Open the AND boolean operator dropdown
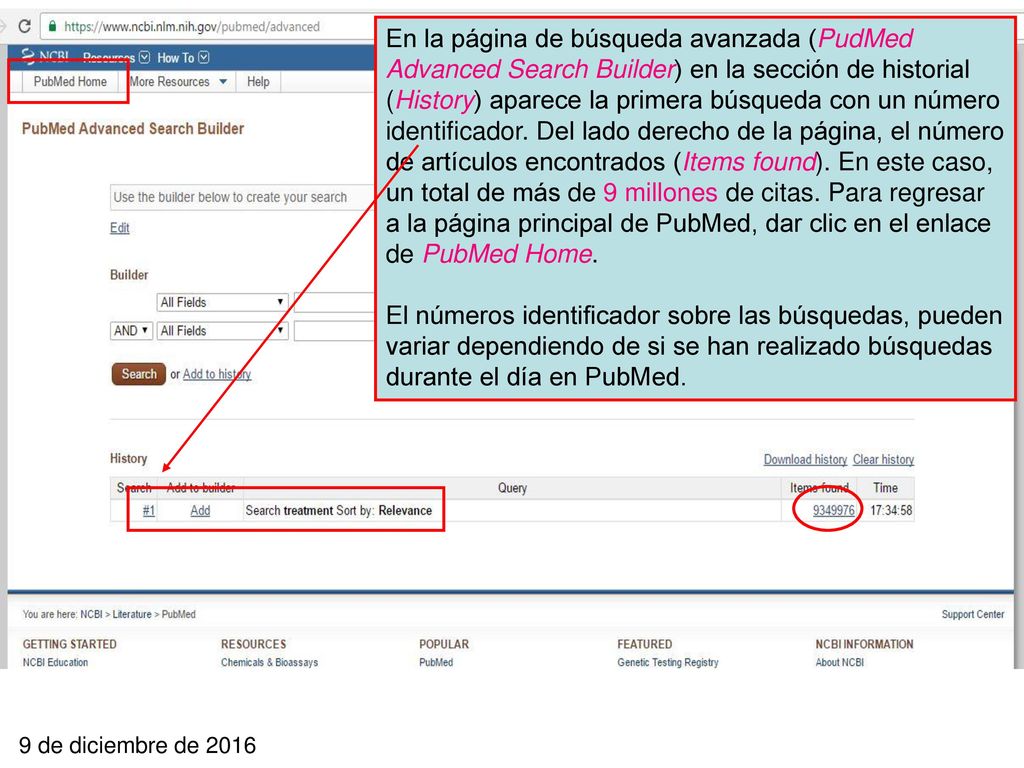 [131, 330]
